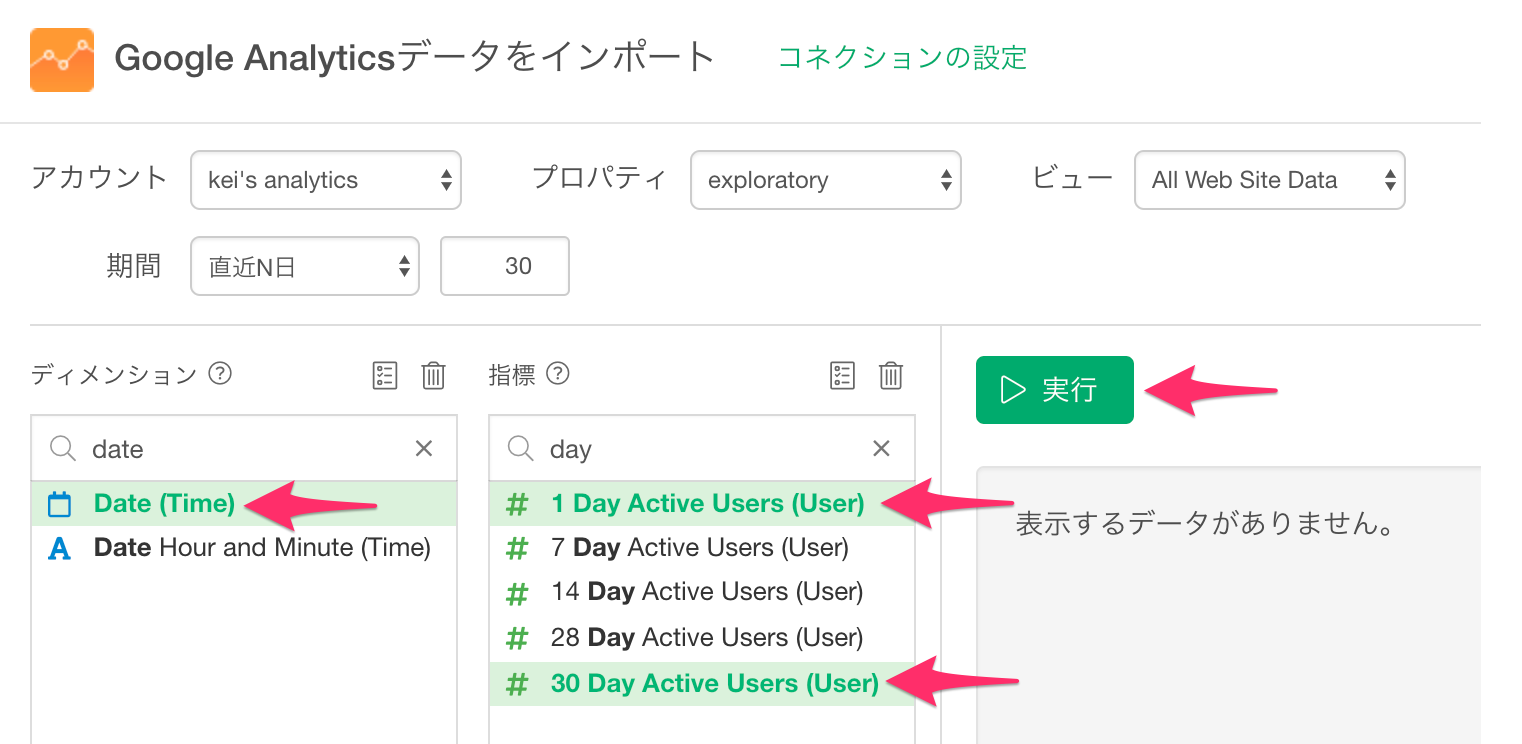1522x744 pixels.
Task: Click the calendar icon beside Date (Time)
Action: pos(60,504)
